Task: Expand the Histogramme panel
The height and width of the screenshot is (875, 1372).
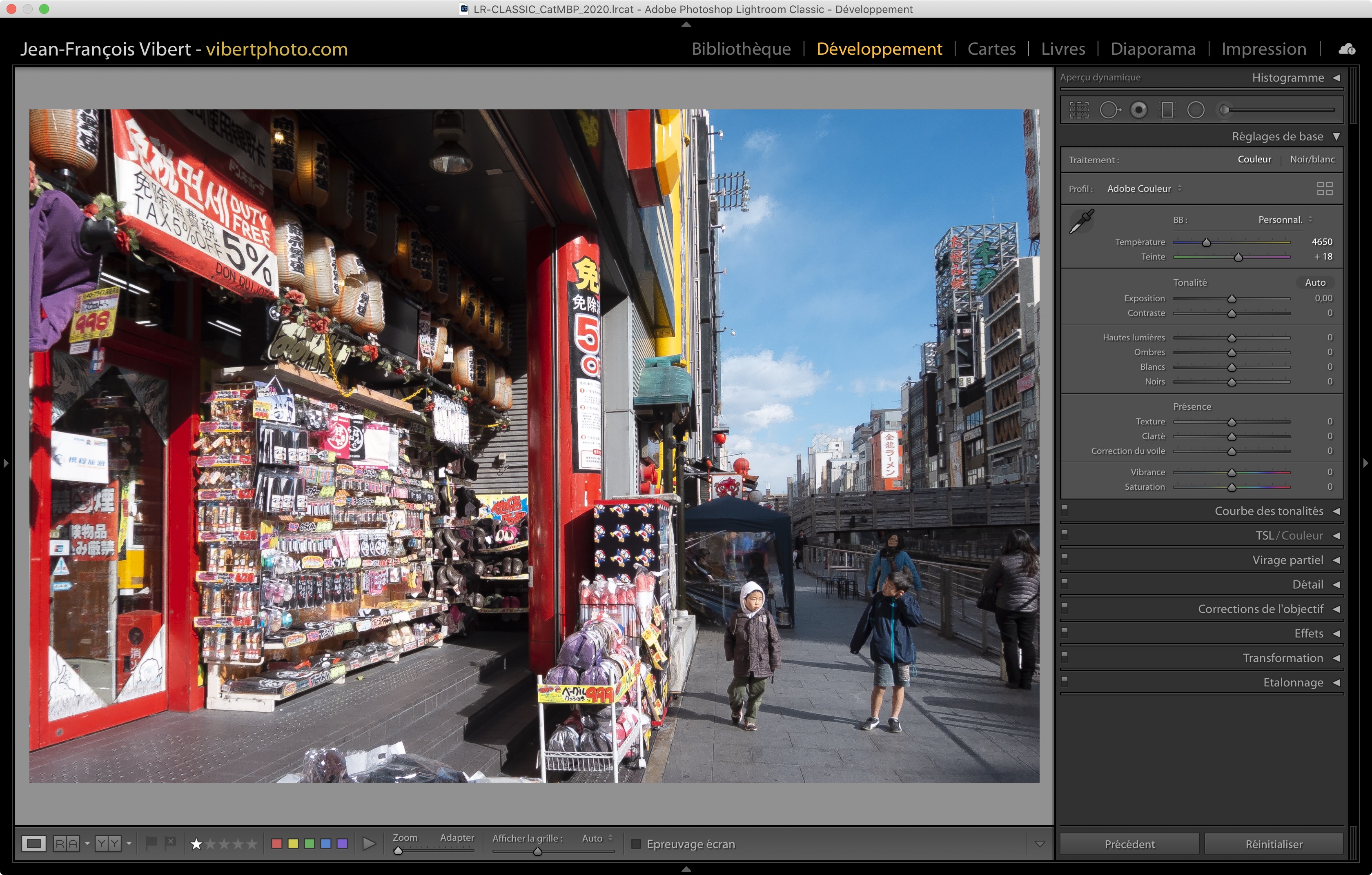Action: (x=1336, y=78)
